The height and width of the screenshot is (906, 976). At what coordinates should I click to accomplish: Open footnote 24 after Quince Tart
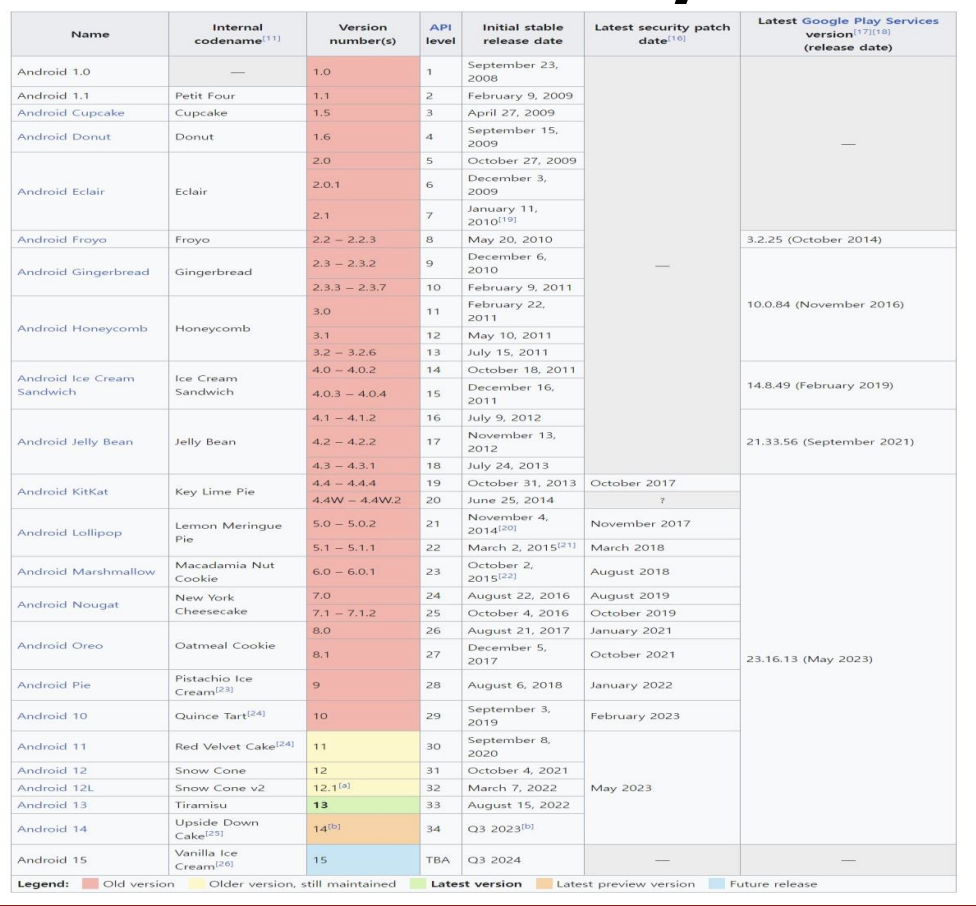click(256, 713)
